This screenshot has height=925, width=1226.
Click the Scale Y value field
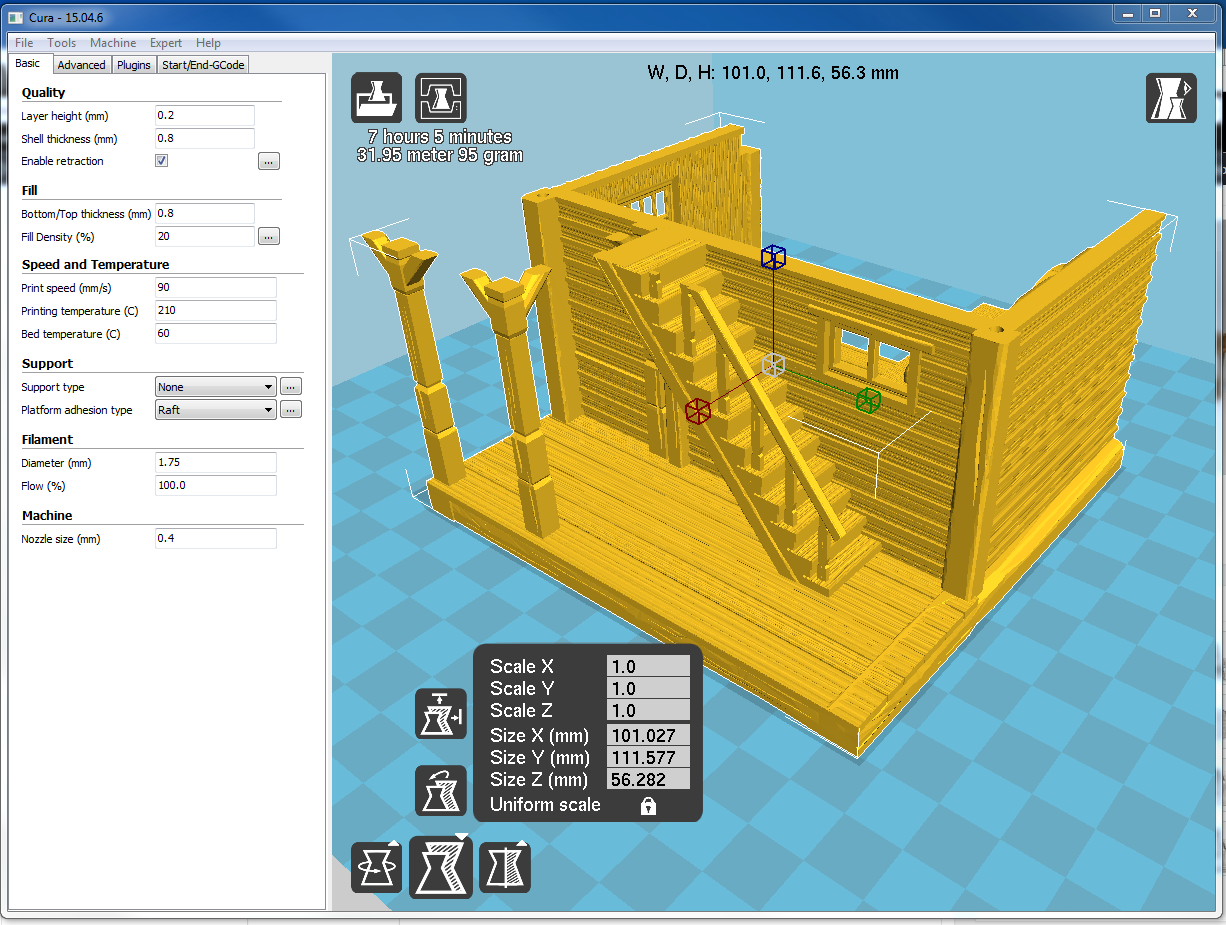tap(648, 689)
